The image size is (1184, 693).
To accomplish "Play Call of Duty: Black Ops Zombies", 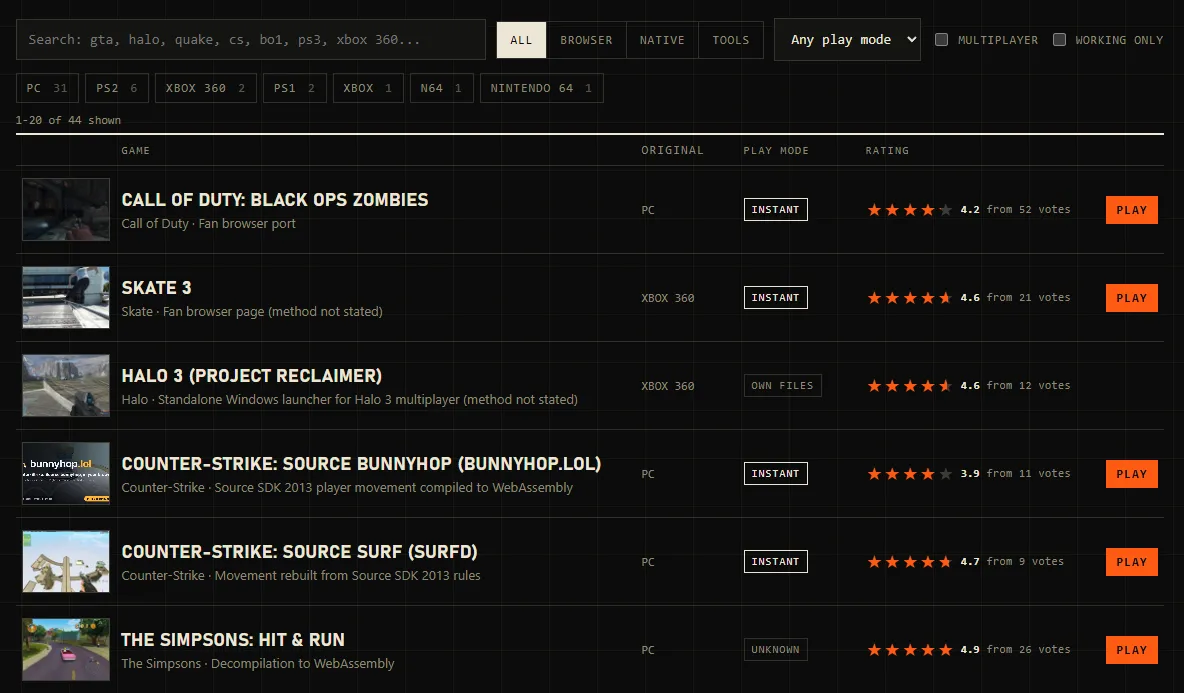I will coord(1131,210).
